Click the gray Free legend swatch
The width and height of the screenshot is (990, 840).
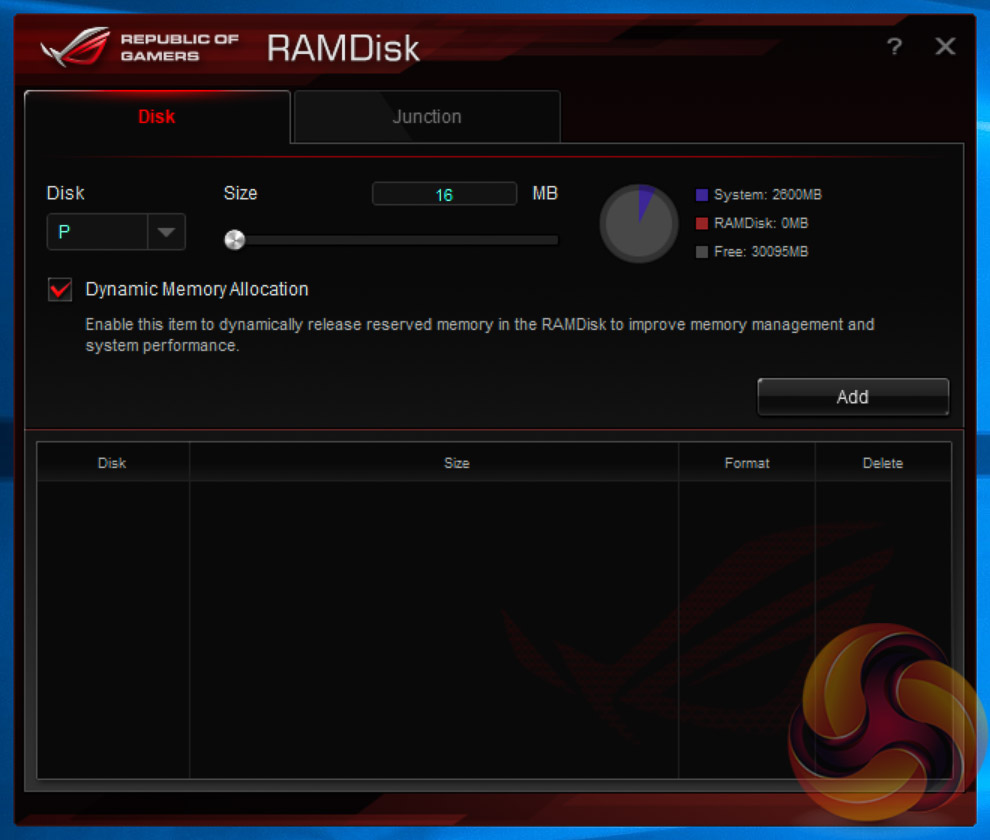click(701, 252)
